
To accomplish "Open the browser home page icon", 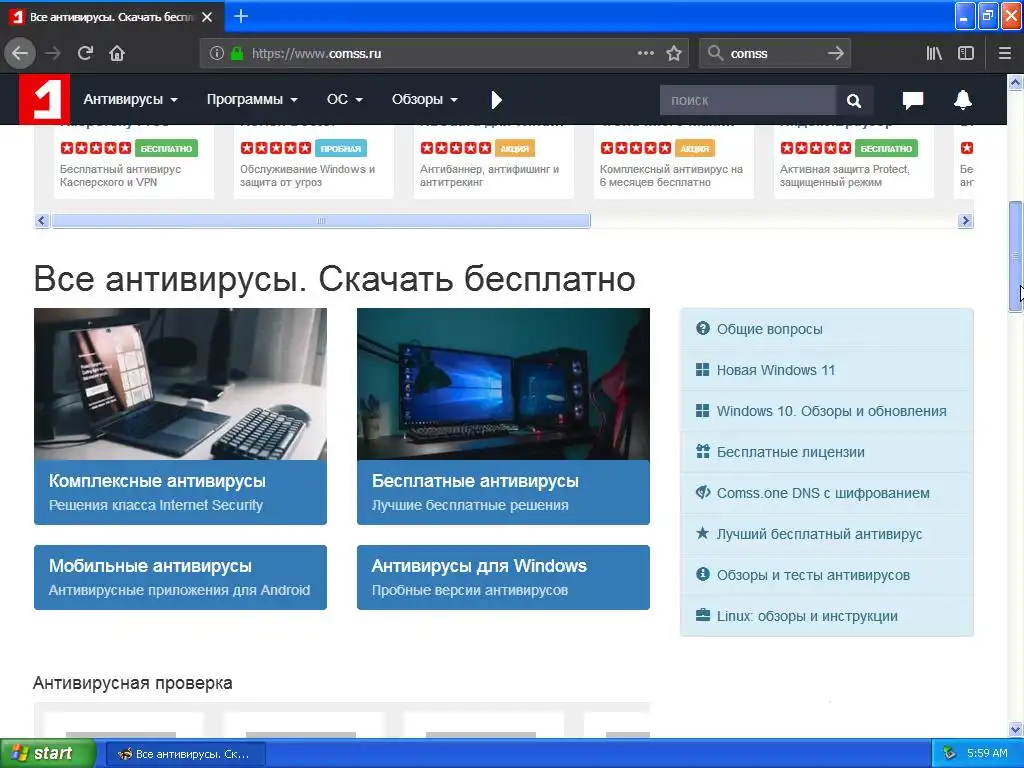I will tap(117, 54).
